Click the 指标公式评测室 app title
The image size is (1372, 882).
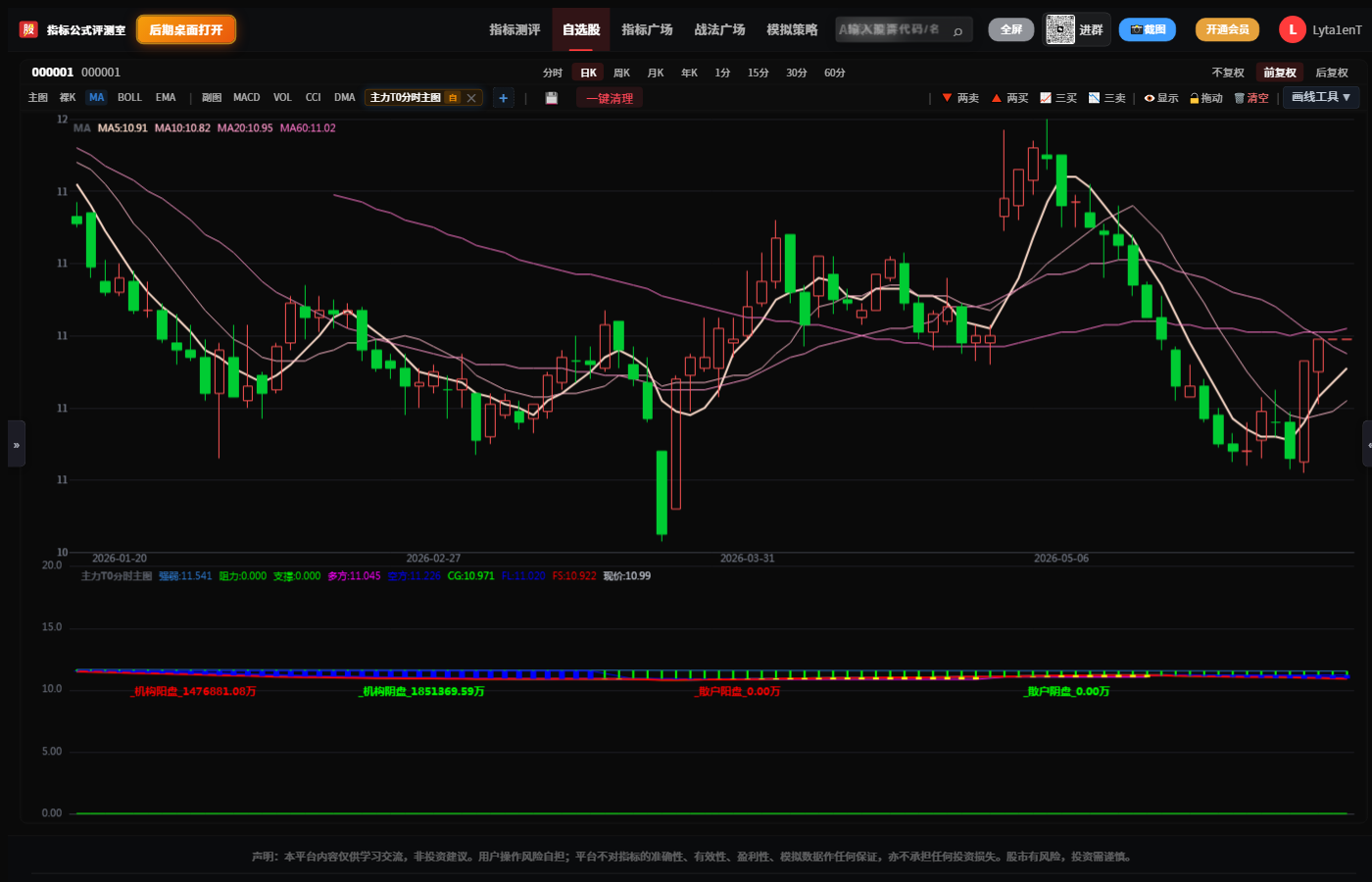coord(86,30)
